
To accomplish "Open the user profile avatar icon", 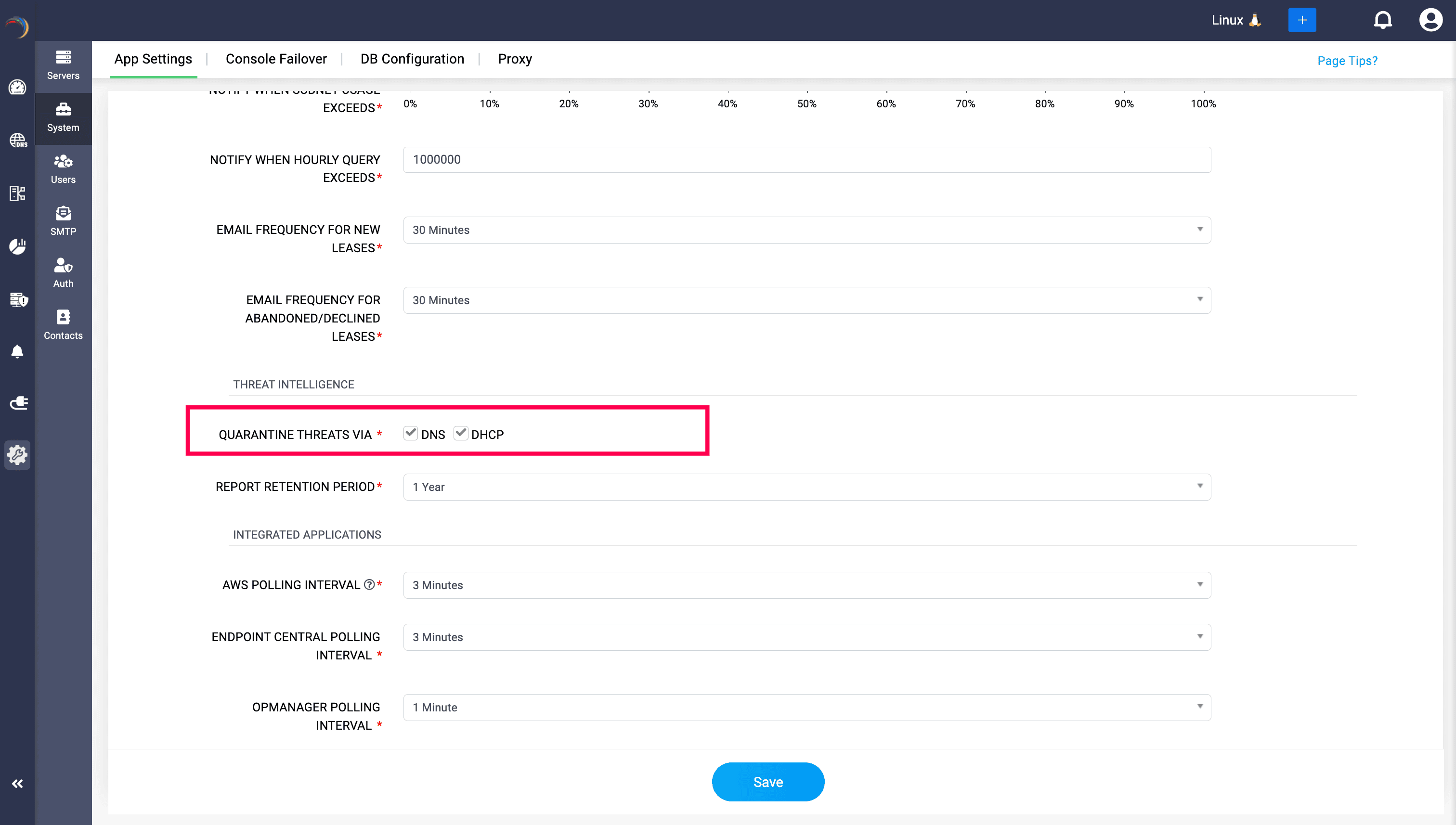I will click(1430, 19).
